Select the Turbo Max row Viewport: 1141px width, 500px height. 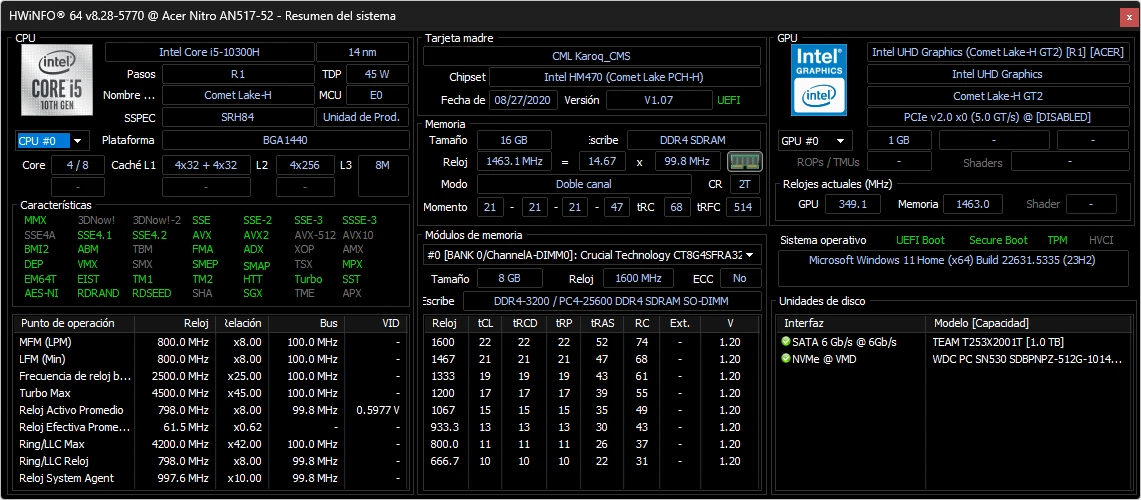[x=209, y=393]
